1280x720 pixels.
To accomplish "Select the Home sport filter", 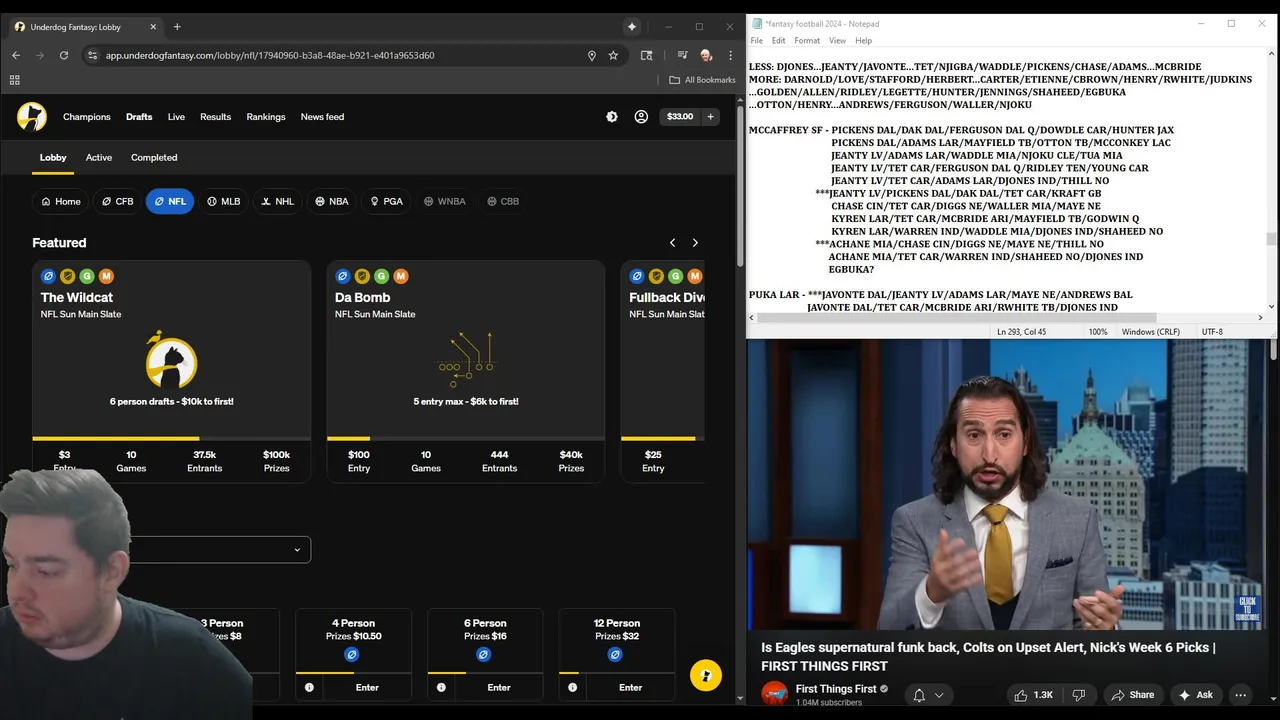I will tap(61, 201).
